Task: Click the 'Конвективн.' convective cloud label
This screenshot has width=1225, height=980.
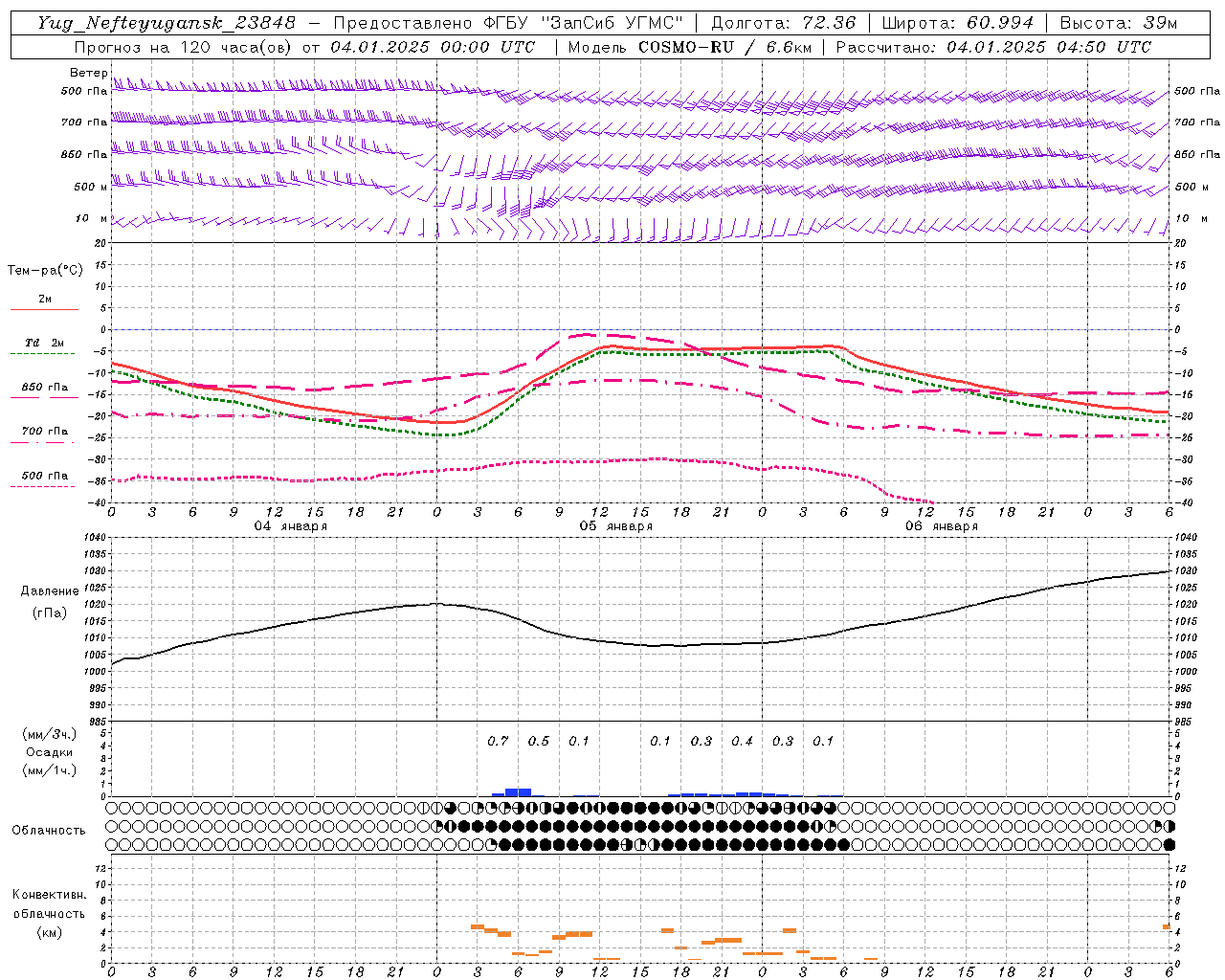Action: tap(50, 895)
